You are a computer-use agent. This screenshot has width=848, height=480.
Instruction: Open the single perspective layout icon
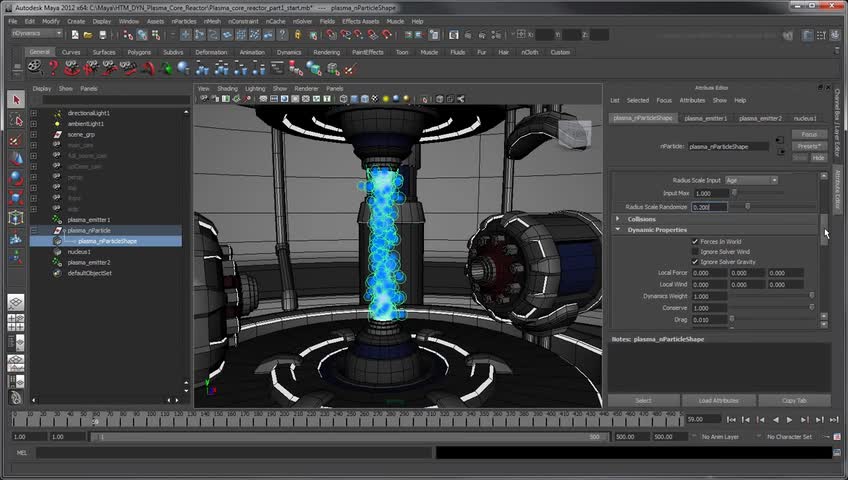coord(16,303)
